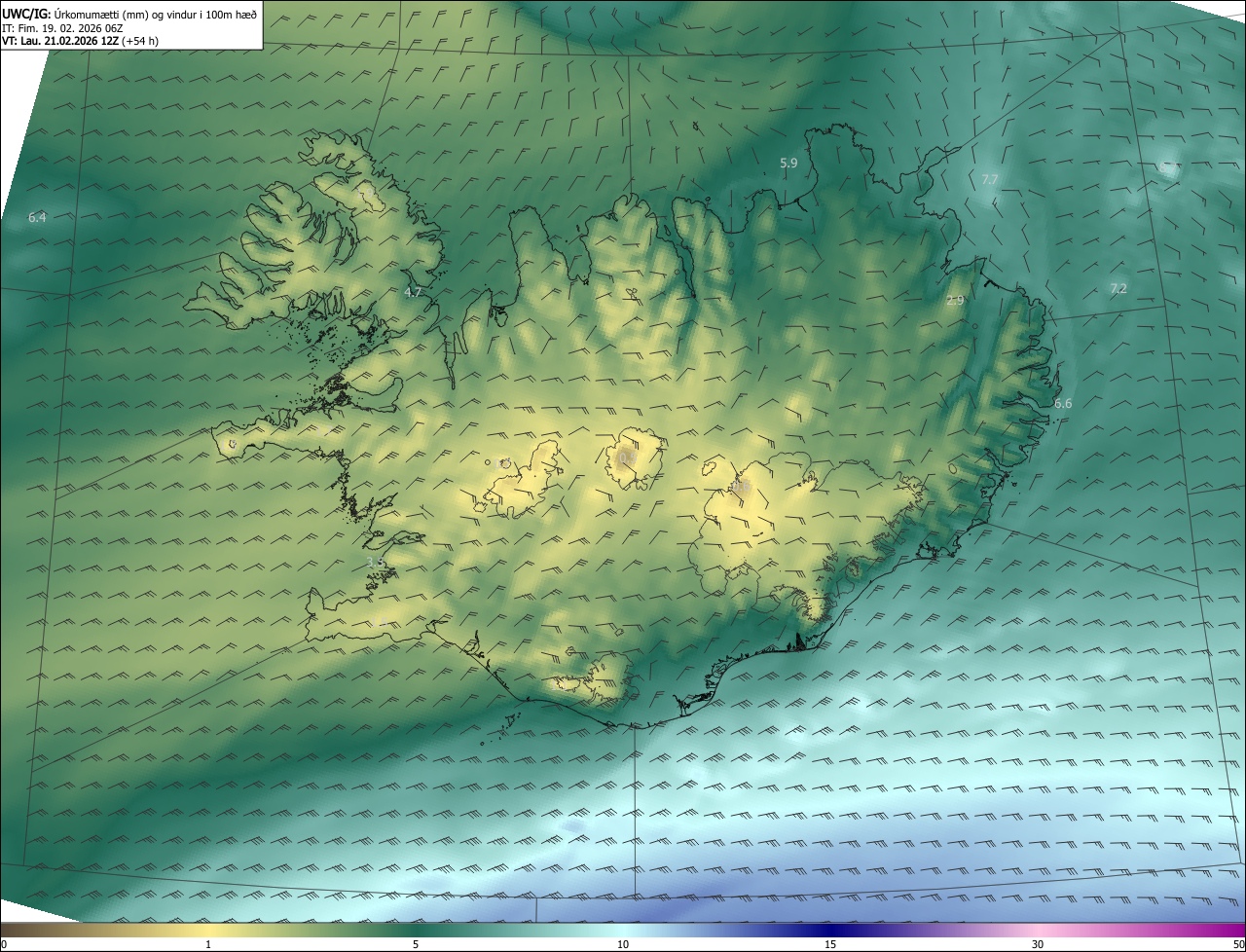Image resolution: width=1246 pixels, height=952 pixels.
Task: Select the valid time line 'VT: Lau. 21.02.2026 12Z (+54 h)'
Action: pyautogui.click(x=80, y=41)
